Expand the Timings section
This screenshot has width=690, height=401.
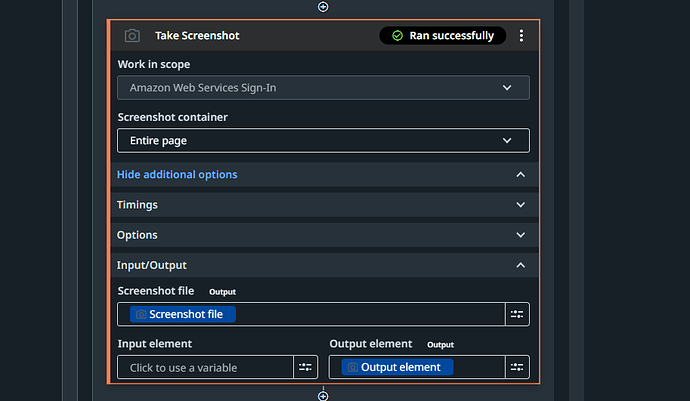coord(520,205)
